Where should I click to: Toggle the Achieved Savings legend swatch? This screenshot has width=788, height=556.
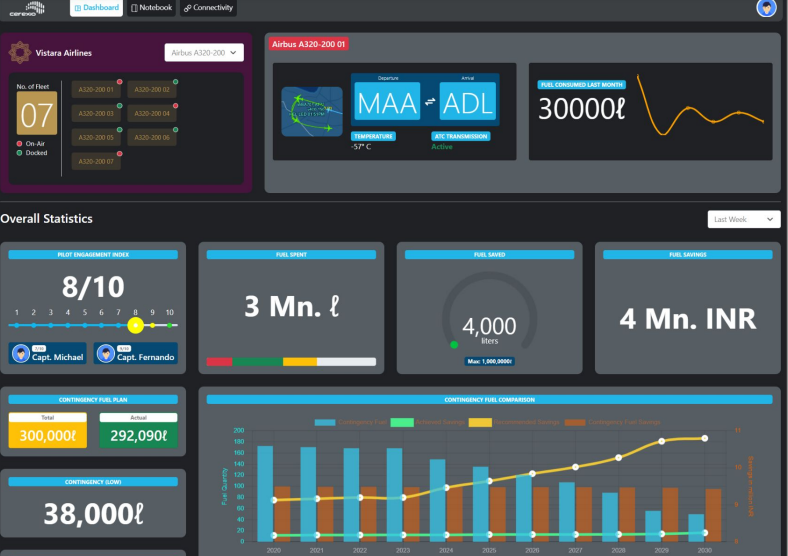(x=402, y=422)
